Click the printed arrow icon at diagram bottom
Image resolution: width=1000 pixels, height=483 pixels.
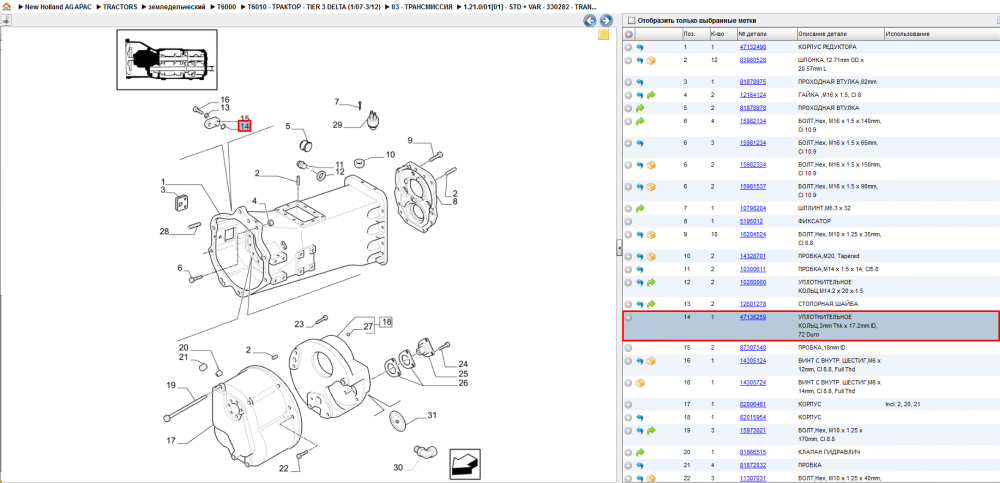click(x=465, y=463)
